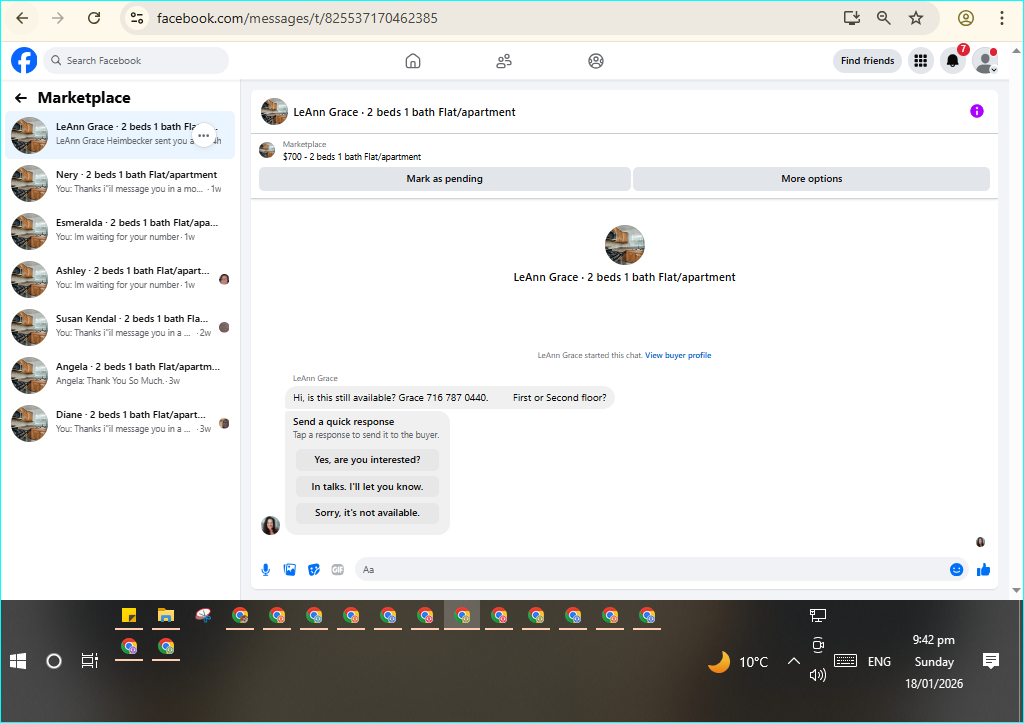1024x723 pixels.
Task: Send quick reply 'Yes, are you interested?'
Action: 367,460
